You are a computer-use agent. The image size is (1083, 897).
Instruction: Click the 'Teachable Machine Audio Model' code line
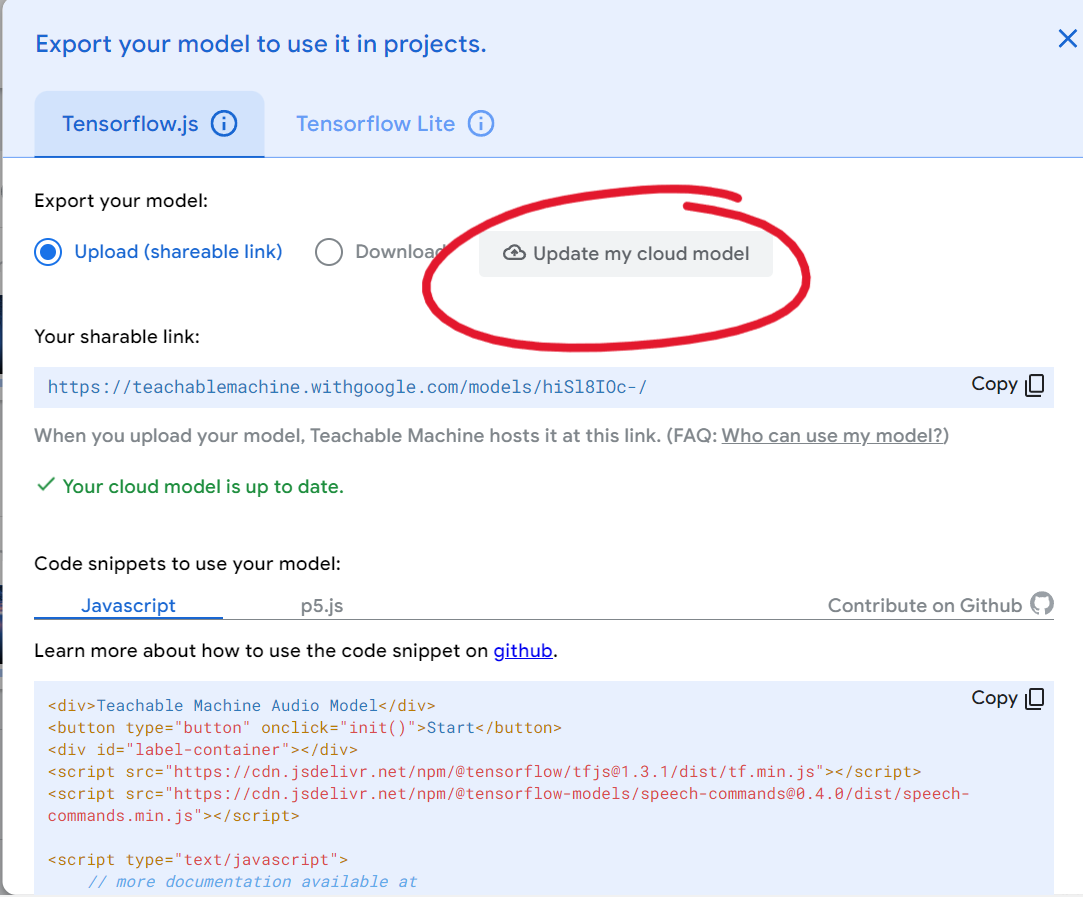(x=242, y=706)
